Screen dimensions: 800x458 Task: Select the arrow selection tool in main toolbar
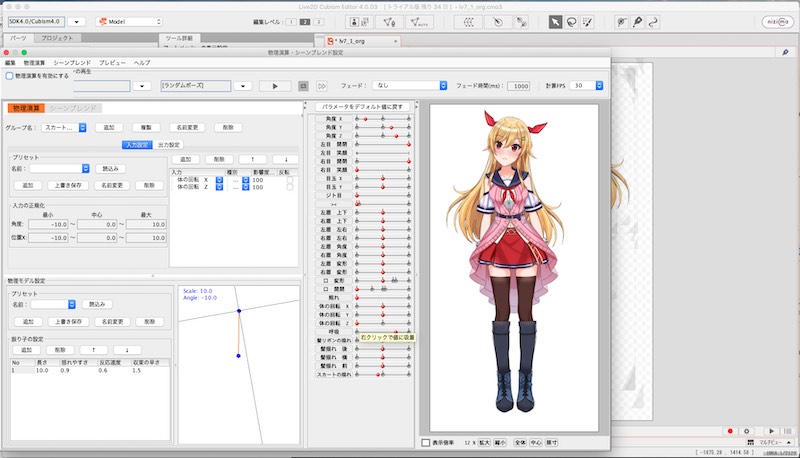pyautogui.click(x=555, y=22)
